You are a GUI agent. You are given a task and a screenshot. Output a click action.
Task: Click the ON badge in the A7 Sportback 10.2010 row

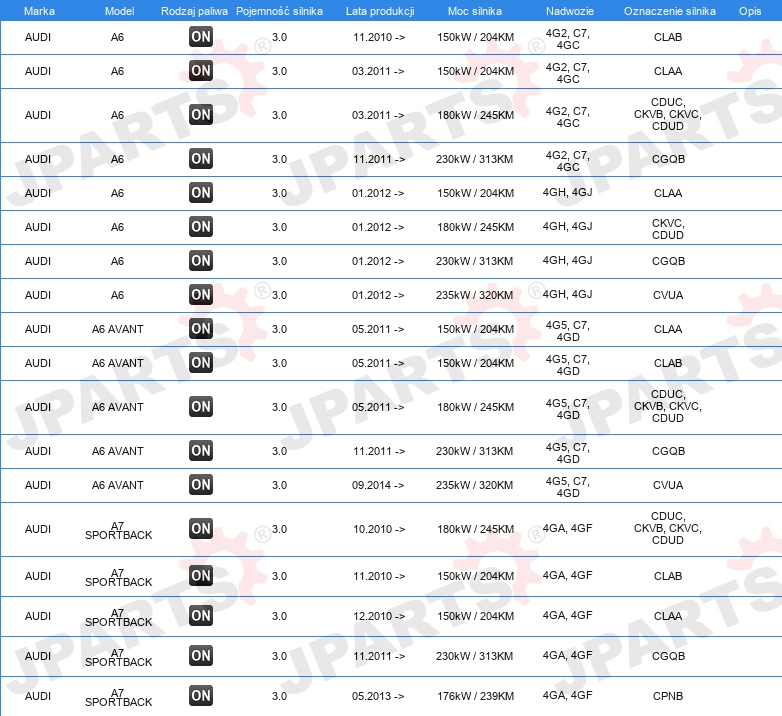tap(201, 529)
